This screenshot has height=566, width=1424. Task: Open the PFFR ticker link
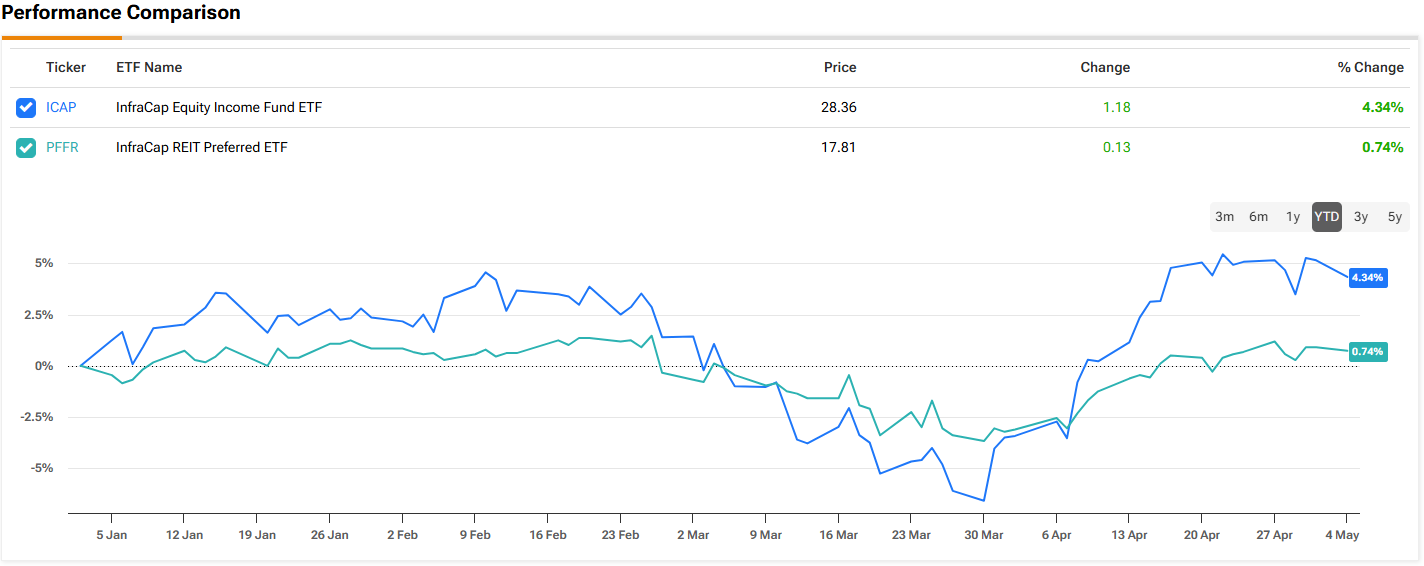[62, 147]
